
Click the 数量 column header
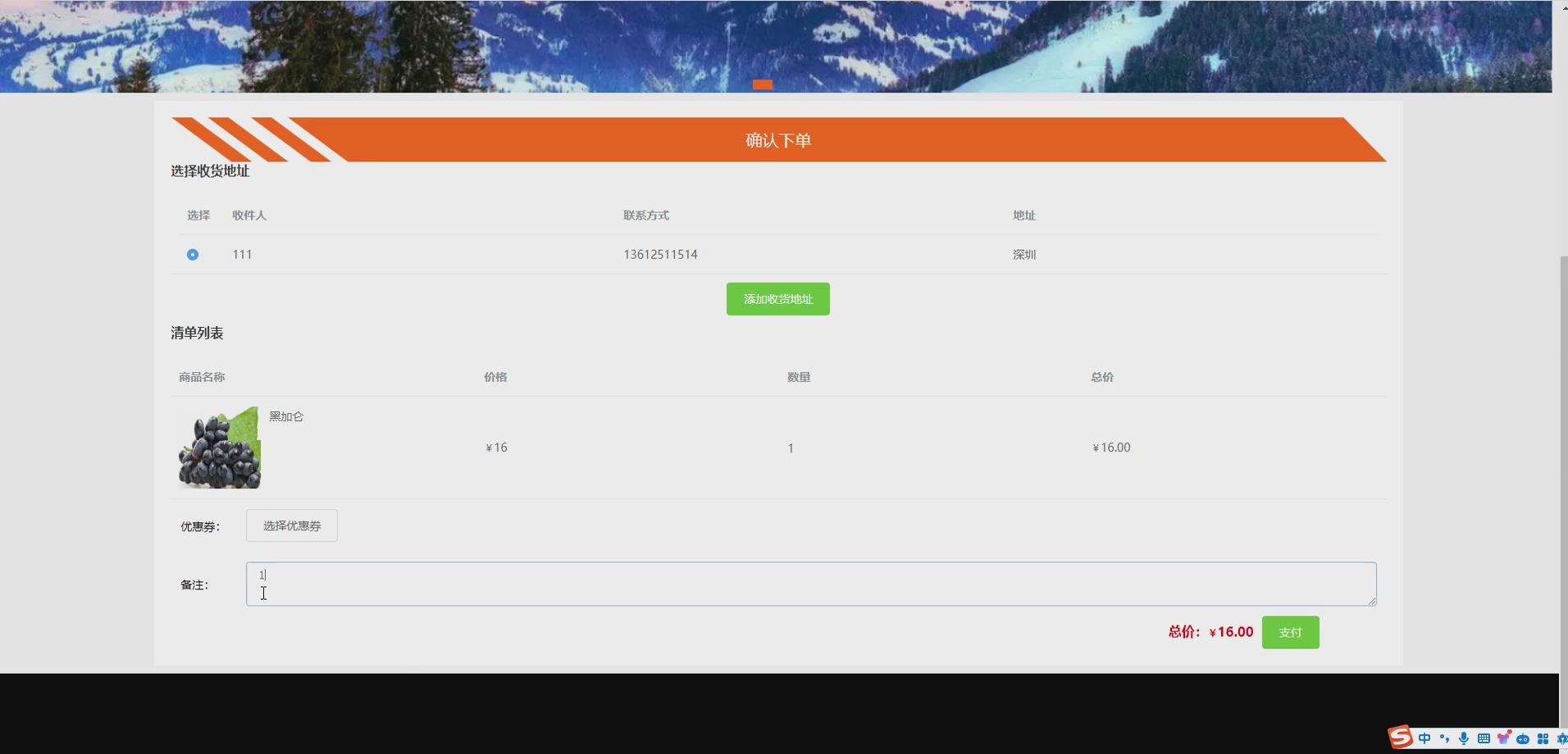pos(799,377)
